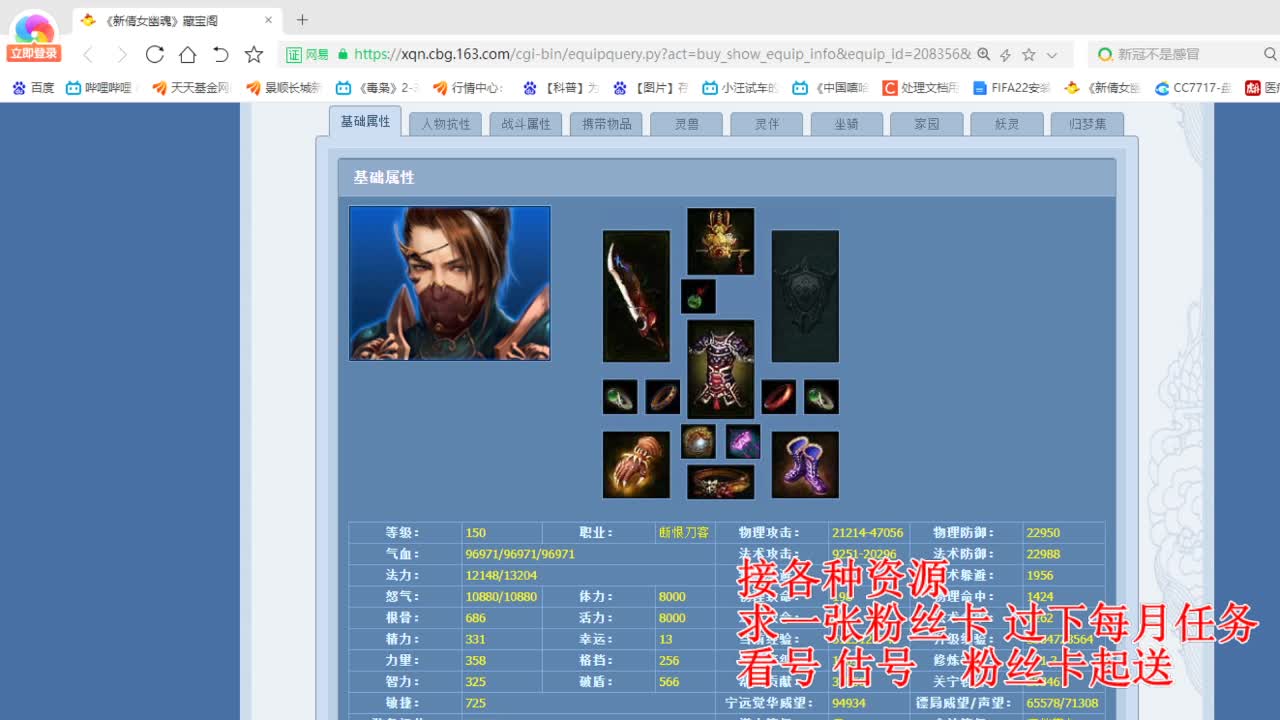Screen dimensions: 1280x720
Task: Click the favorites star inside address bar
Action: point(1029,55)
